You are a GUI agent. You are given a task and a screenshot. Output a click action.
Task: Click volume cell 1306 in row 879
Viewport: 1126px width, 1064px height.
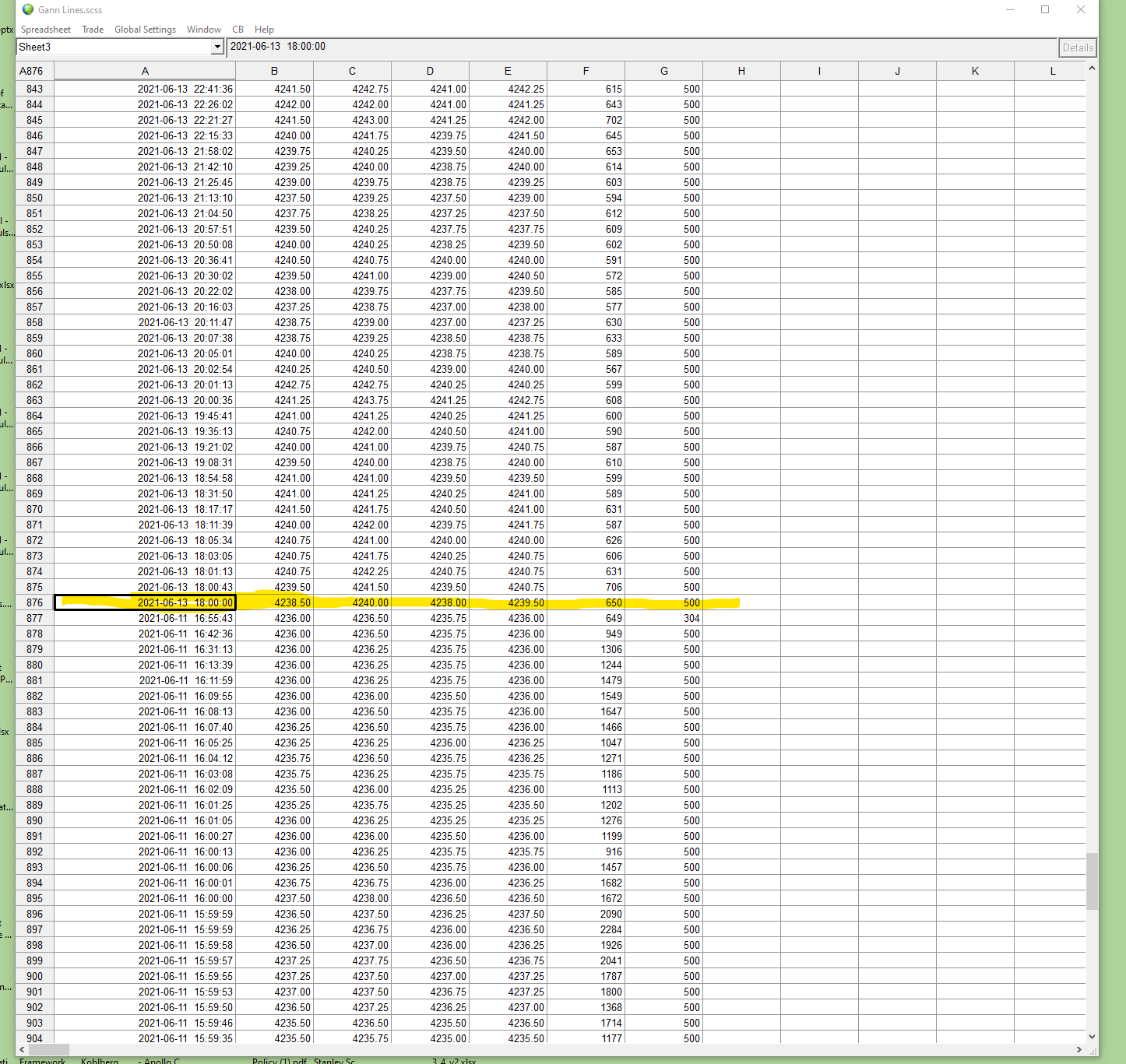click(586, 649)
